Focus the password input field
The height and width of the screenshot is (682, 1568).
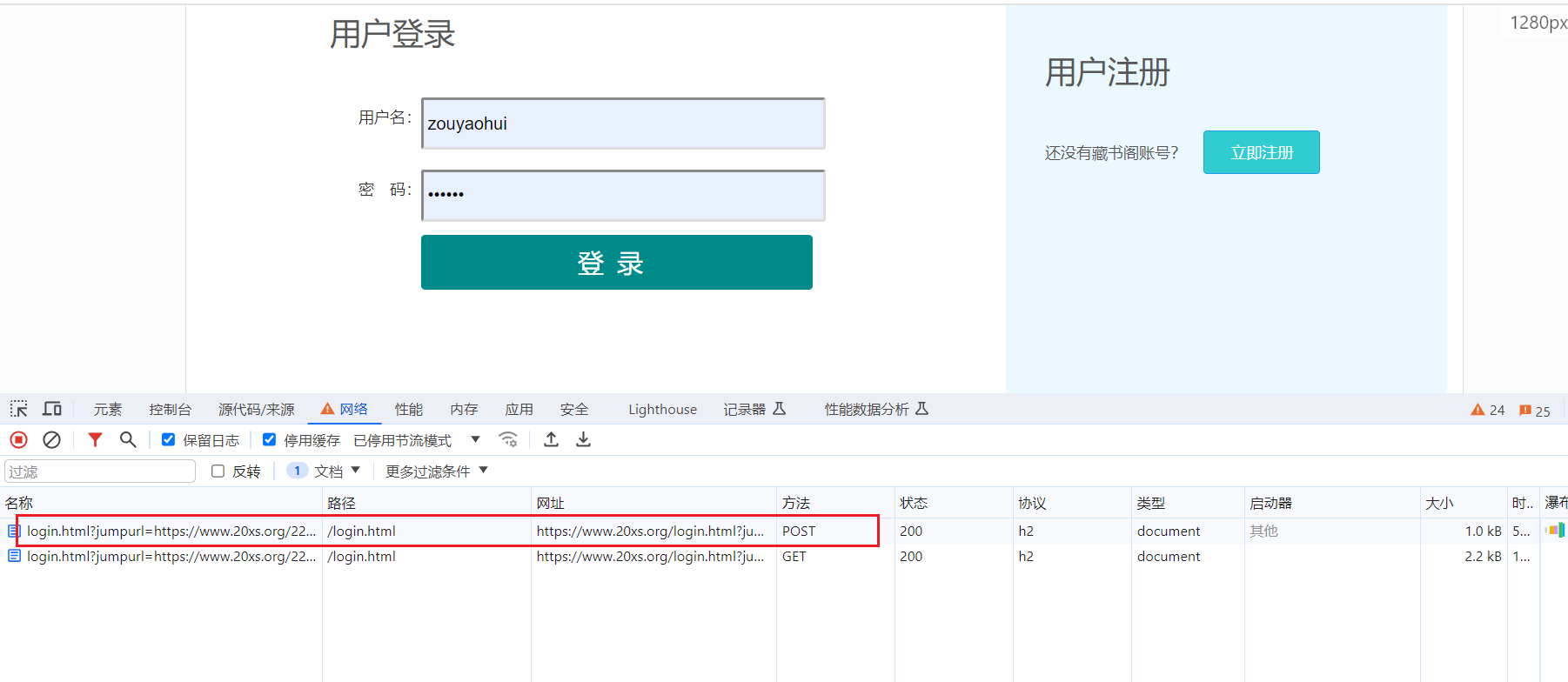point(623,196)
